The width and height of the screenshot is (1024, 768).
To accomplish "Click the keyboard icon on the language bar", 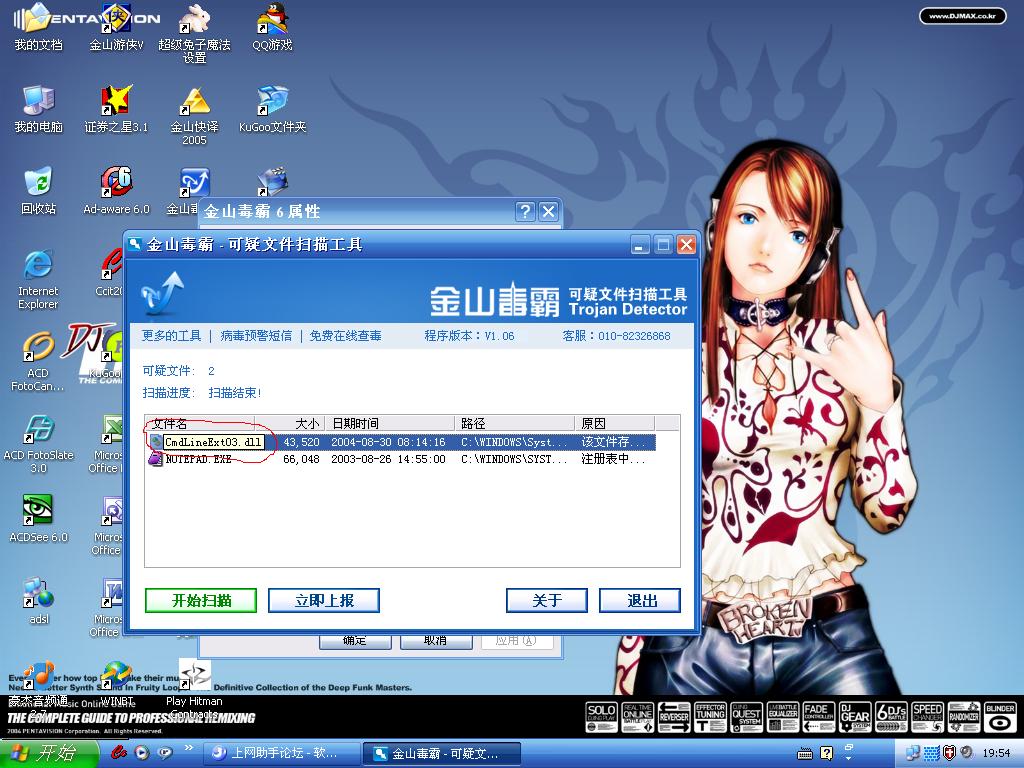I will [805, 754].
